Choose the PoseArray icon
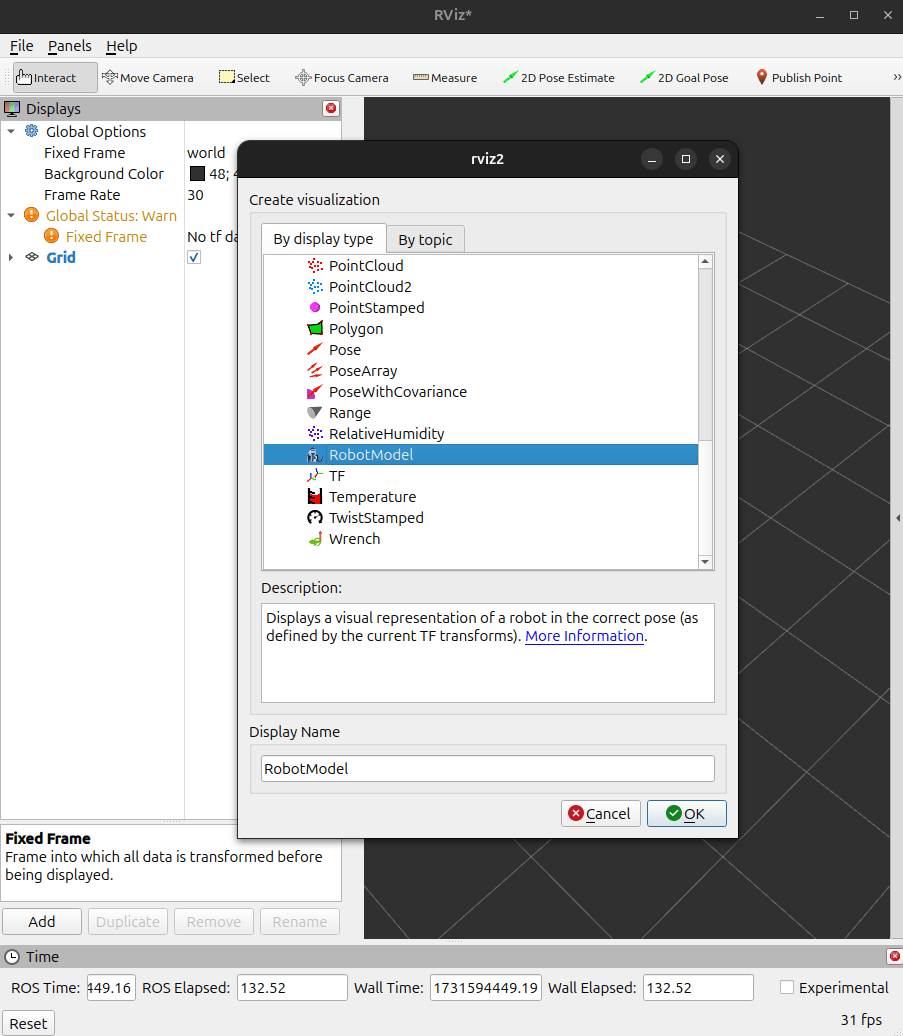This screenshot has width=903, height=1036. pos(315,371)
